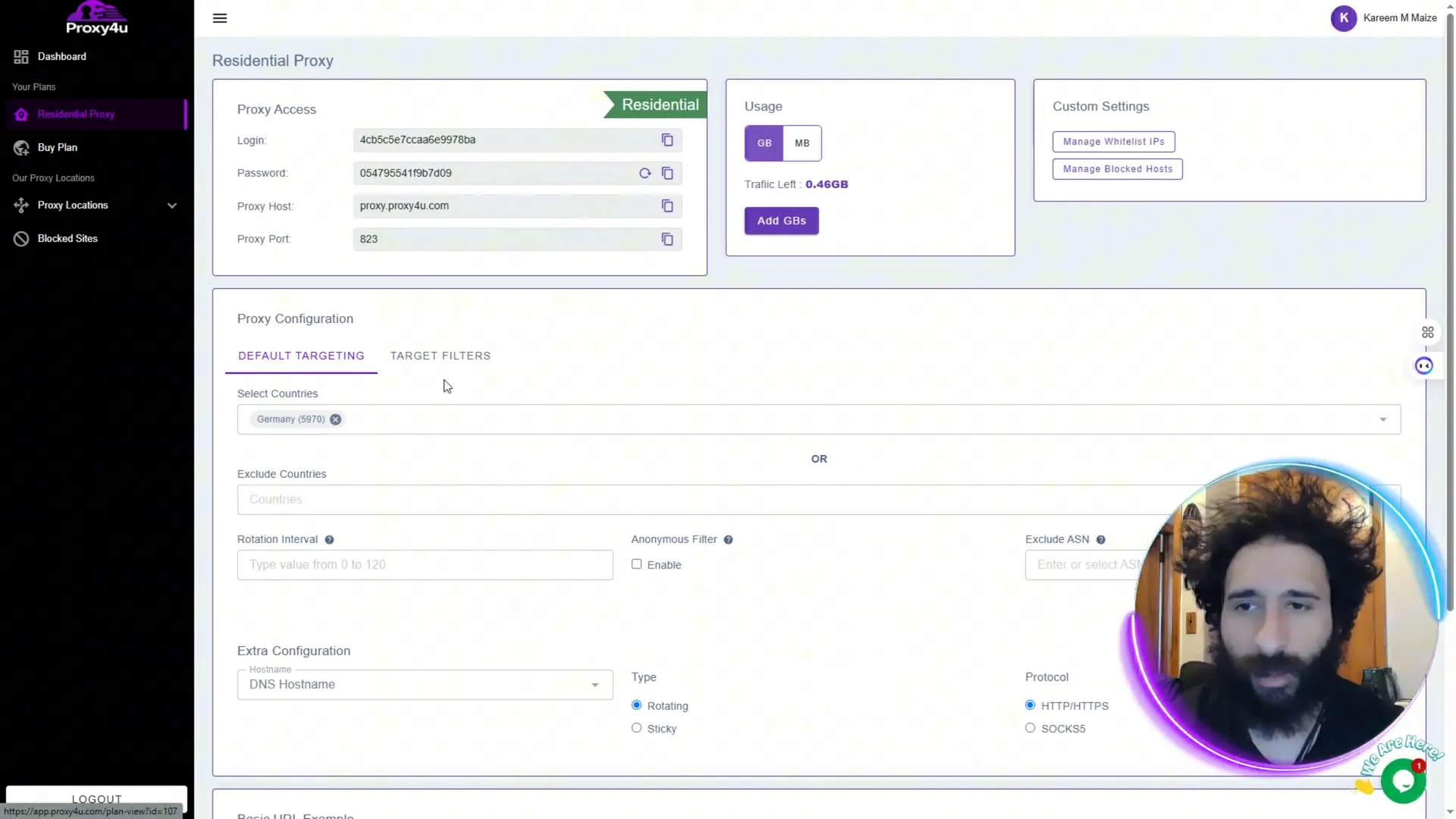Open the DNS Hostname dropdown
The image size is (1456, 819).
425,685
